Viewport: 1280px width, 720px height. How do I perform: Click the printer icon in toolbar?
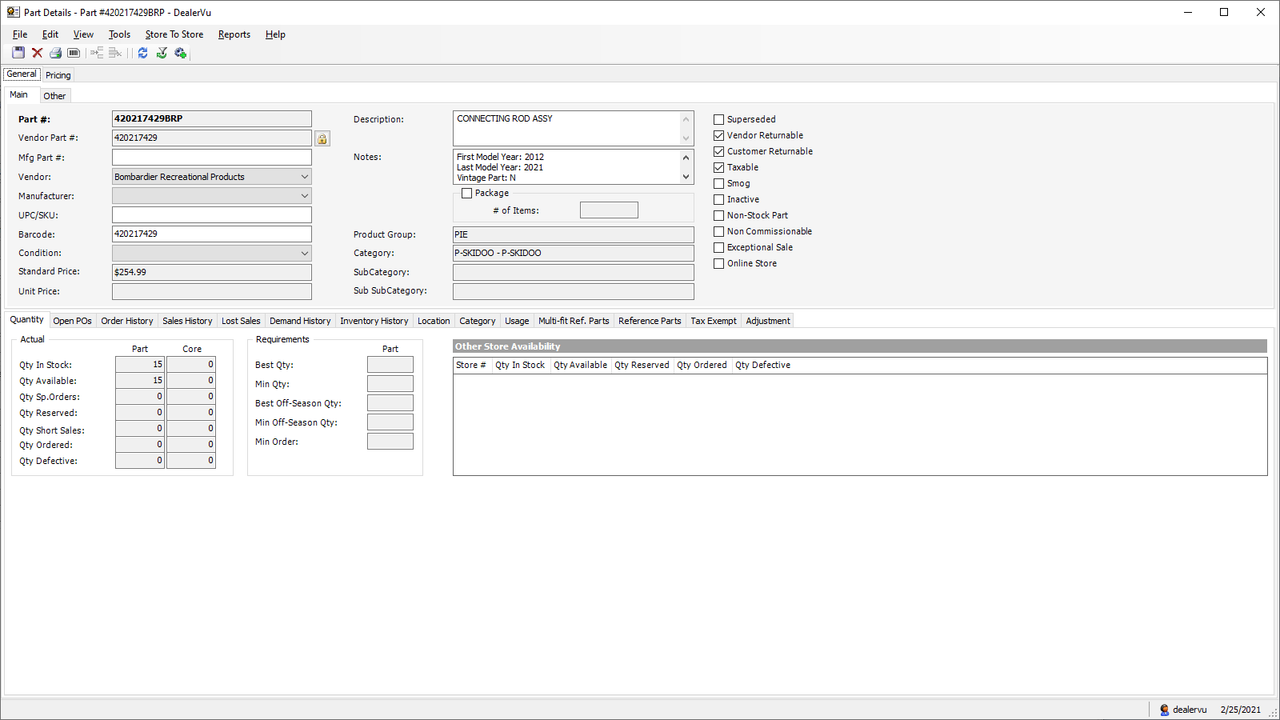pos(56,53)
